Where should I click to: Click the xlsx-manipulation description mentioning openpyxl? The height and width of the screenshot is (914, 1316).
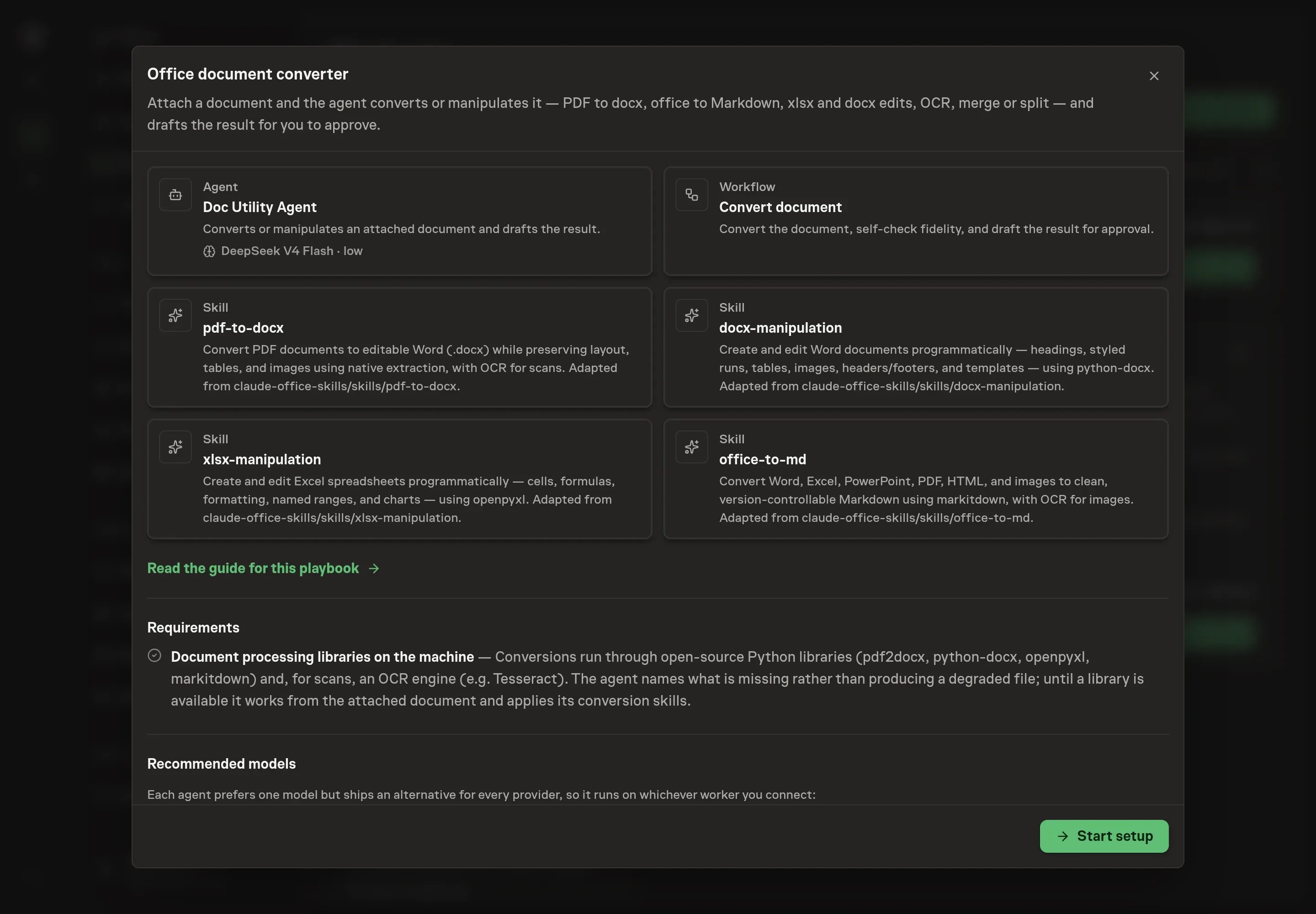[409, 500]
